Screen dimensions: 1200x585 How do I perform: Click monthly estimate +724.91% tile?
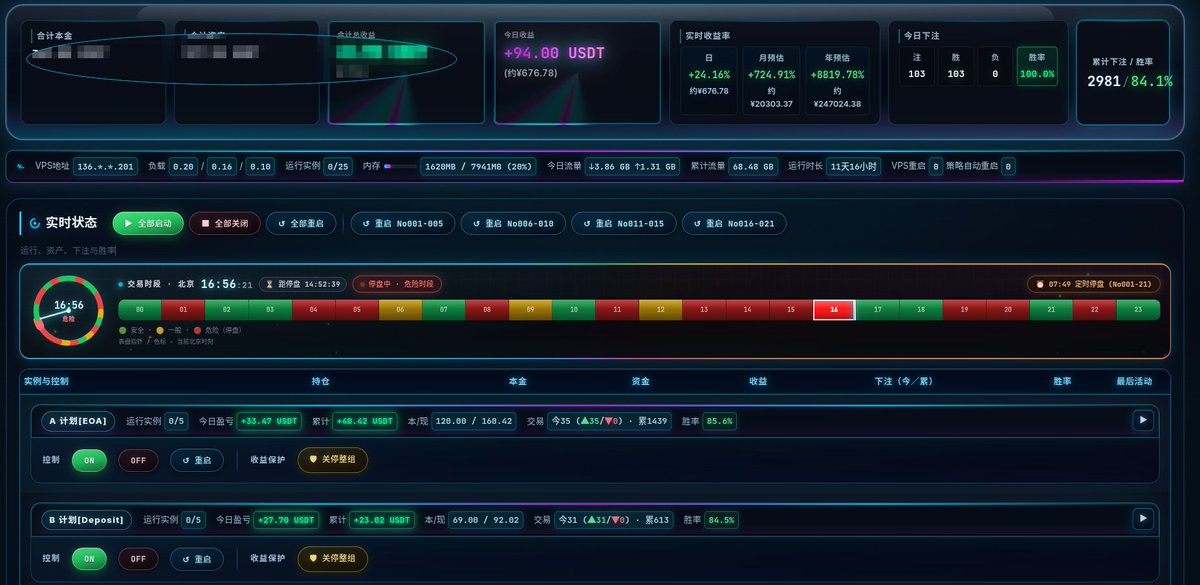pyautogui.click(x=770, y=81)
